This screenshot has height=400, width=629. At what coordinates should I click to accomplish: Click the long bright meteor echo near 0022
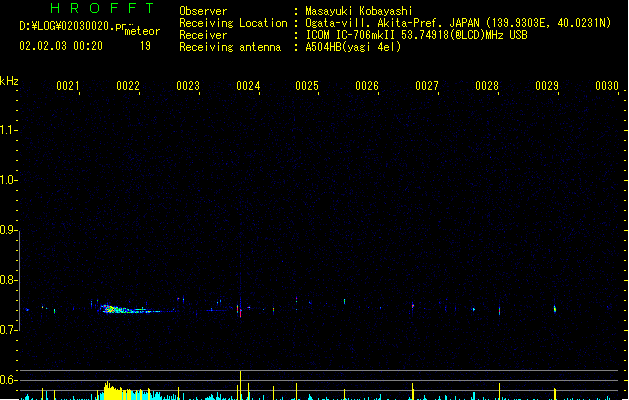128,309
